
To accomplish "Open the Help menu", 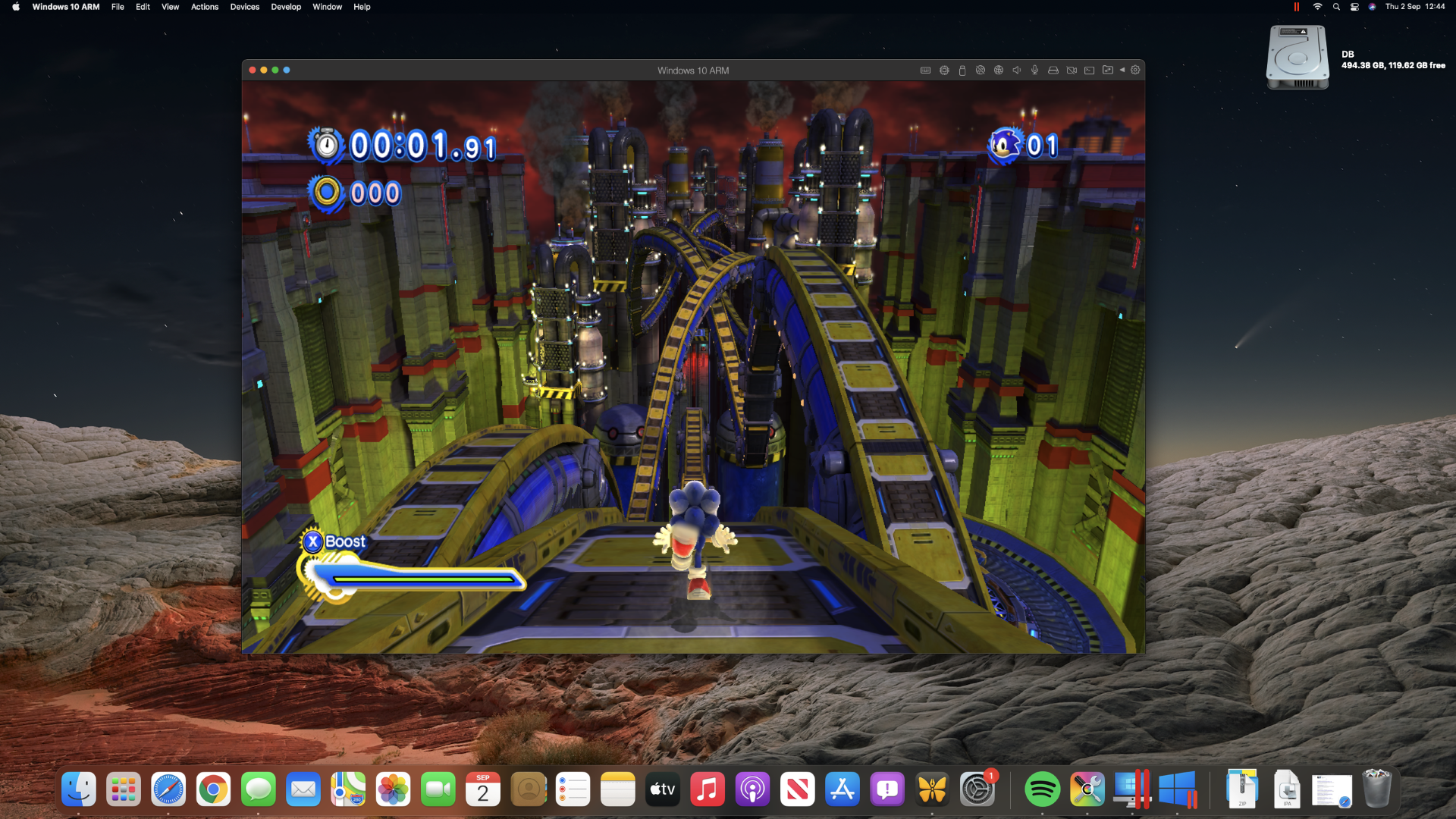I will tap(362, 7).
